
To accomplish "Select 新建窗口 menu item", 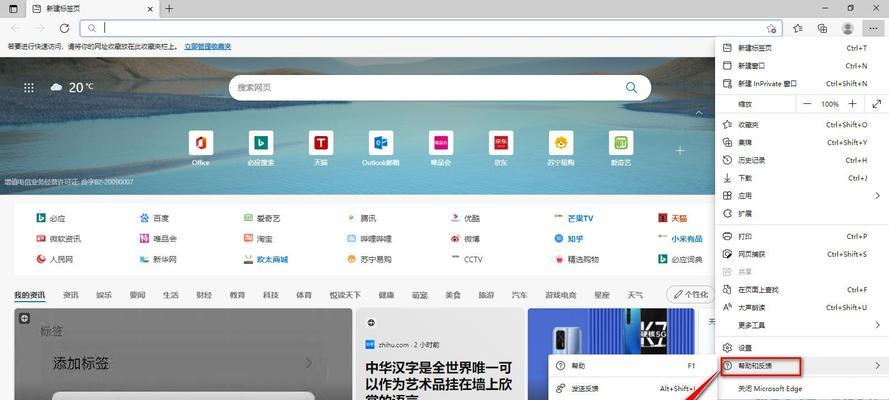I will (x=802, y=66).
